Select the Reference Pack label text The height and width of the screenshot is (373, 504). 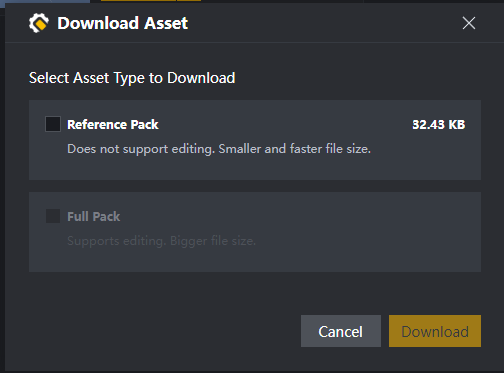click(x=113, y=124)
